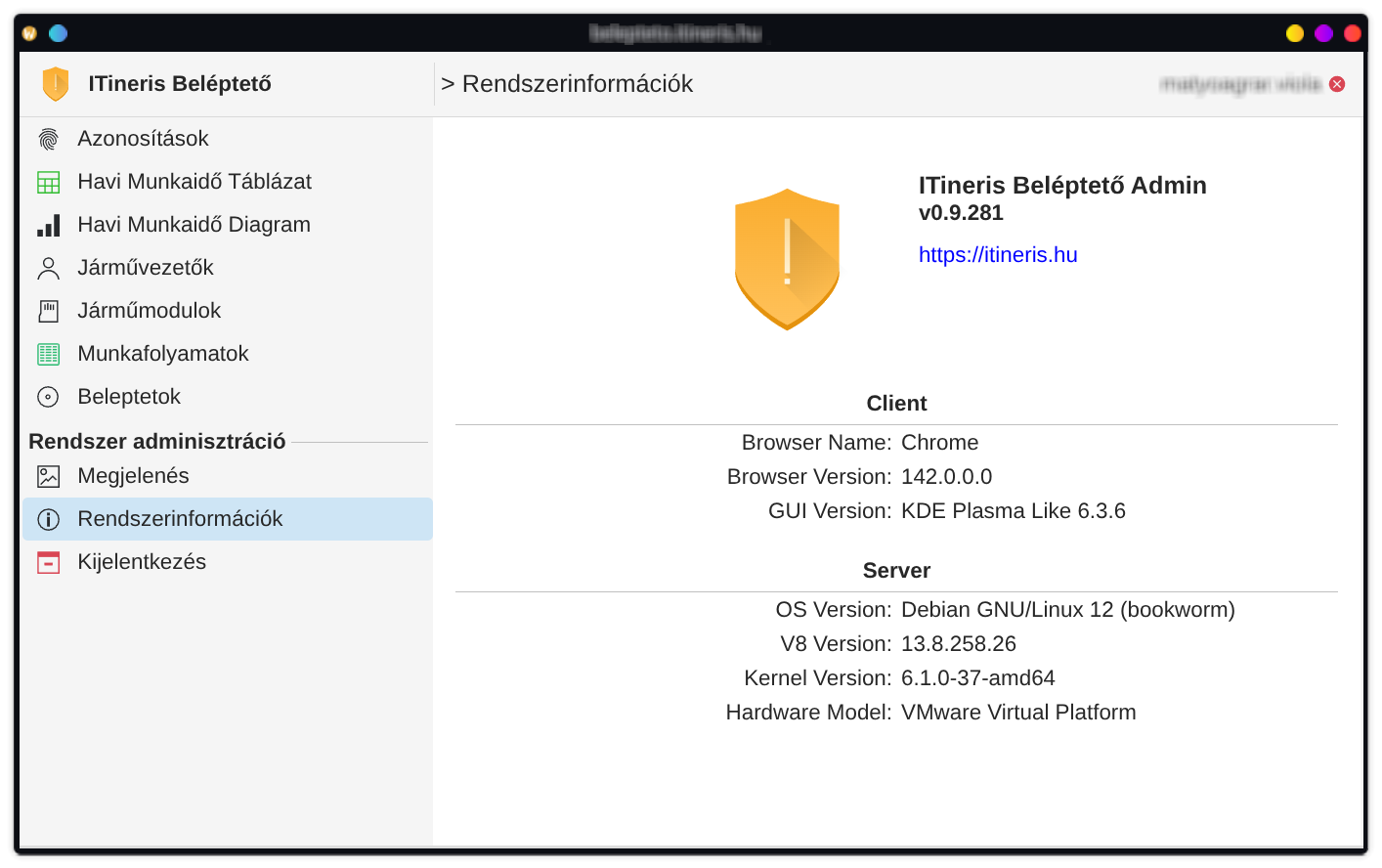The height and width of the screenshot is (868, 1382).
Task: Click the green list icon for Munkafolyamatok
Action: (x=48, y=354)
